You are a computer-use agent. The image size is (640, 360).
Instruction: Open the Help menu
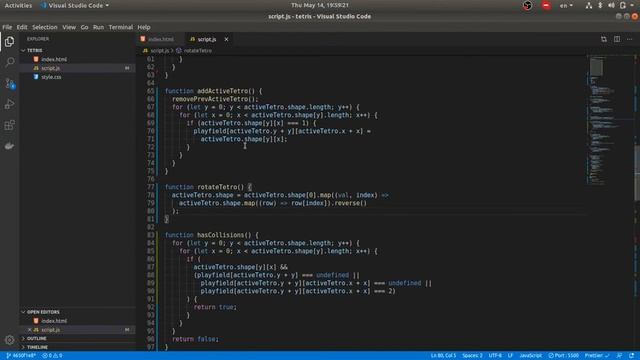(x=144, y=27)
